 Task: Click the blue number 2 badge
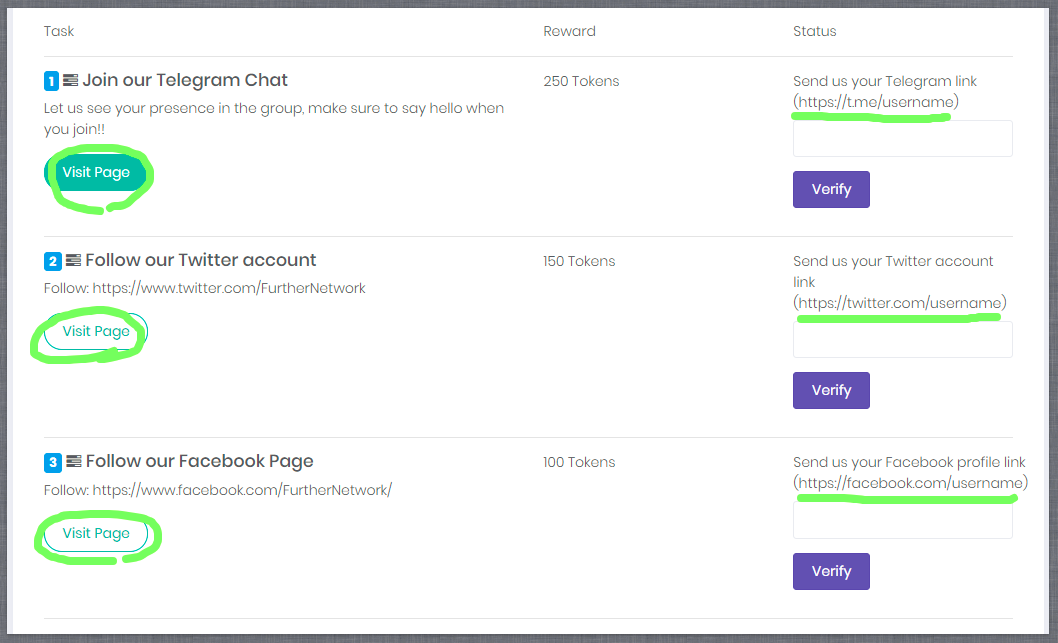[52, 262]
